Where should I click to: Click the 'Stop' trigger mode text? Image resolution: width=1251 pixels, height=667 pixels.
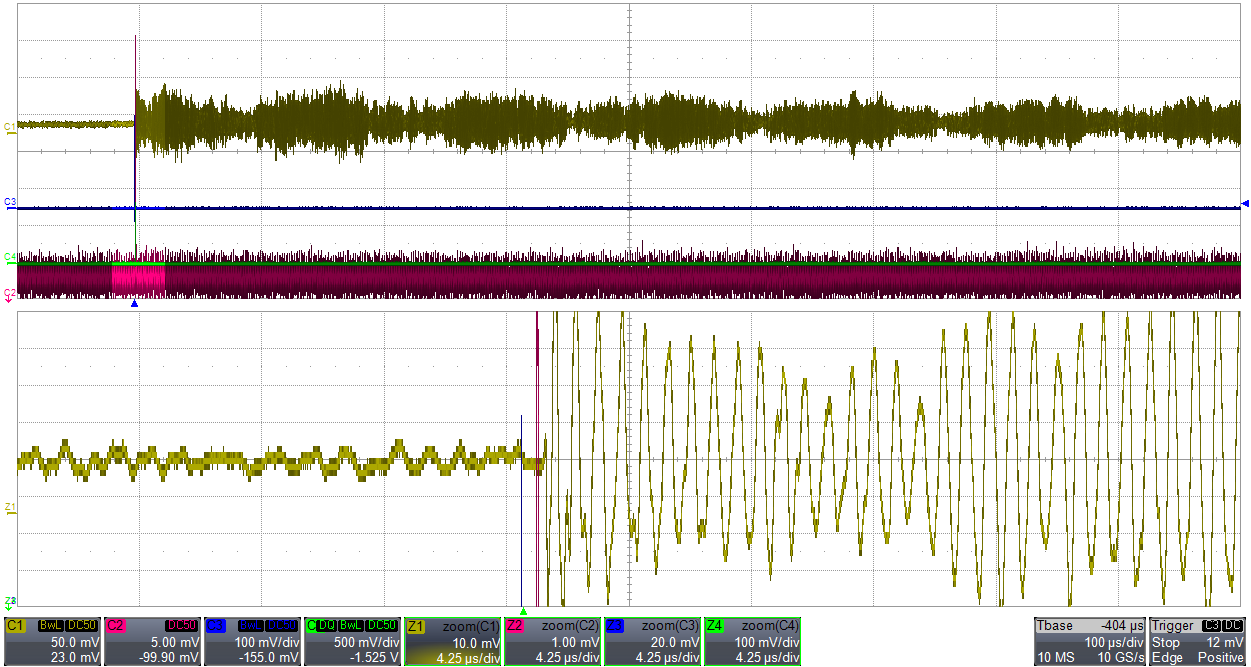pyautogui.click(x=1166, y=642)
